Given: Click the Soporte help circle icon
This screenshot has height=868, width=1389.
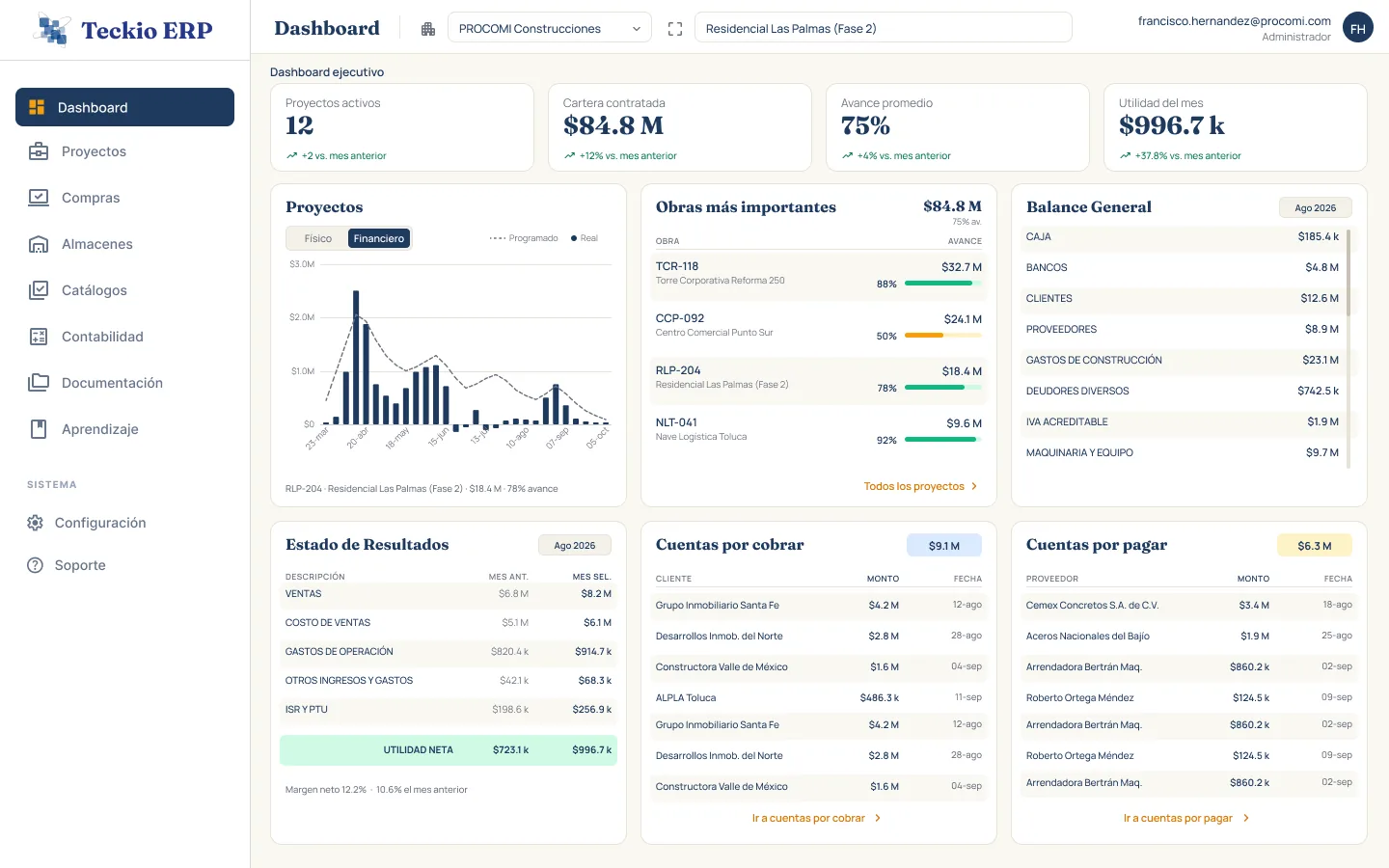Looking at the screenshot, I should 36,565.
